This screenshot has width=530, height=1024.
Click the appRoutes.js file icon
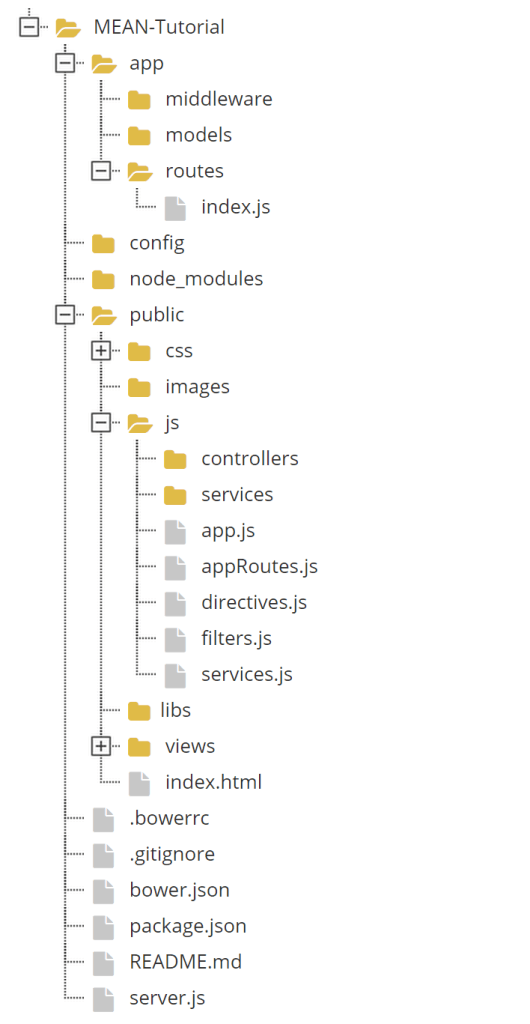click(x=175, y=568)
